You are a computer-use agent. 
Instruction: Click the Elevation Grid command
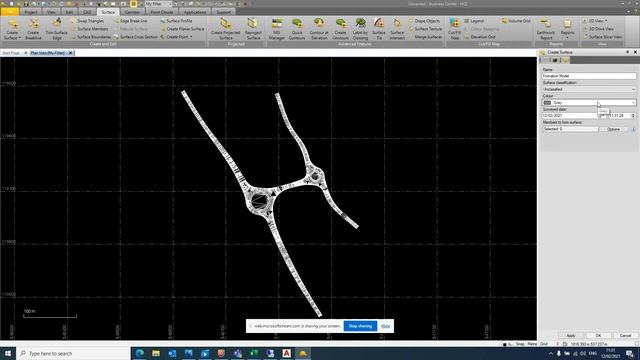[480, 37]
